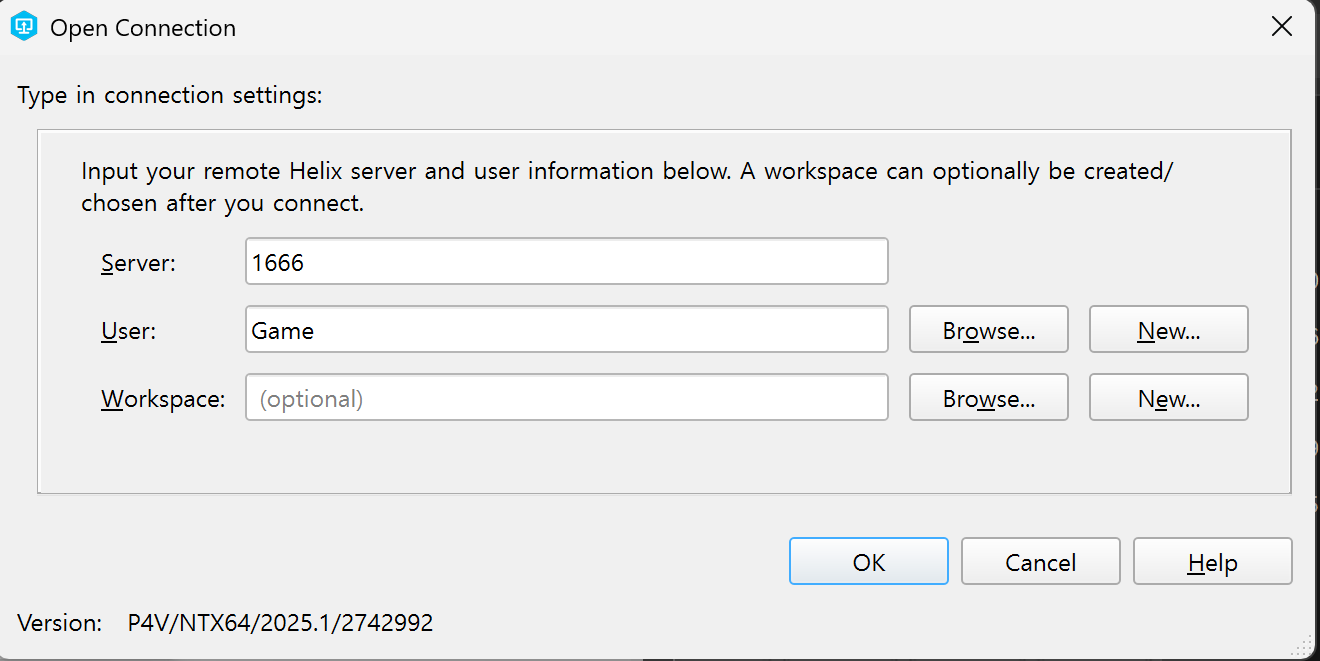Click the Workspace label

point(163,399)
